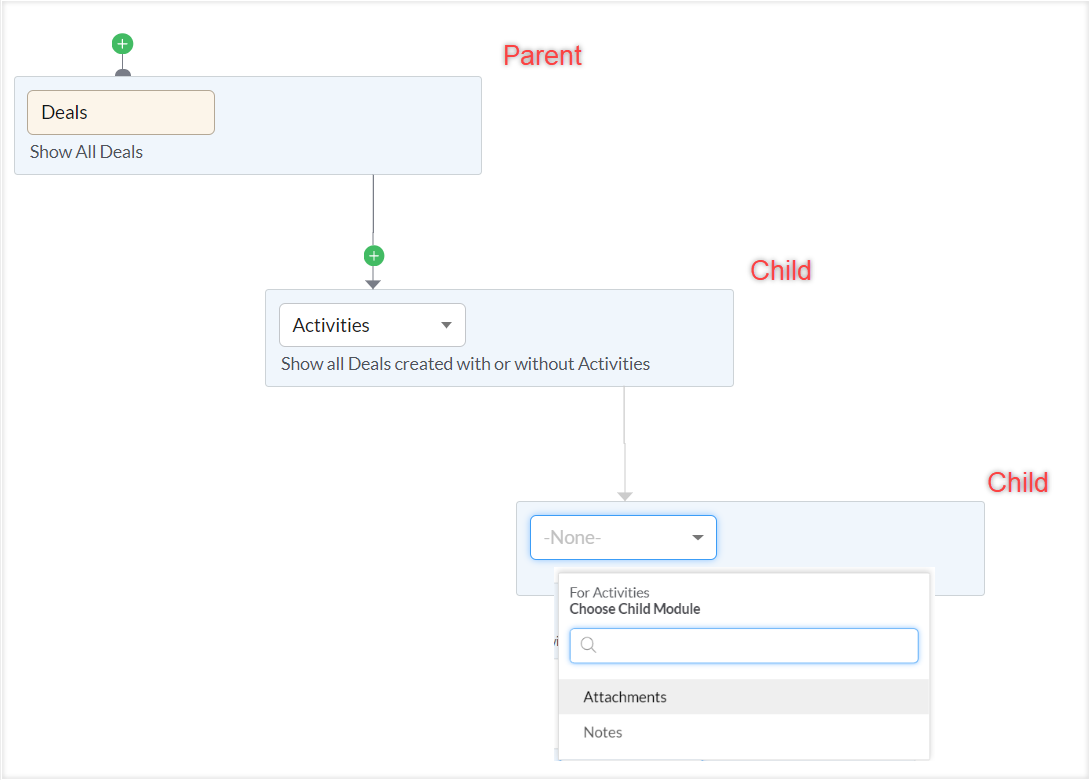Click the caret arrow on the Activities dropdown
This screenshot has height=780, width=1090.
coord(447,325)
